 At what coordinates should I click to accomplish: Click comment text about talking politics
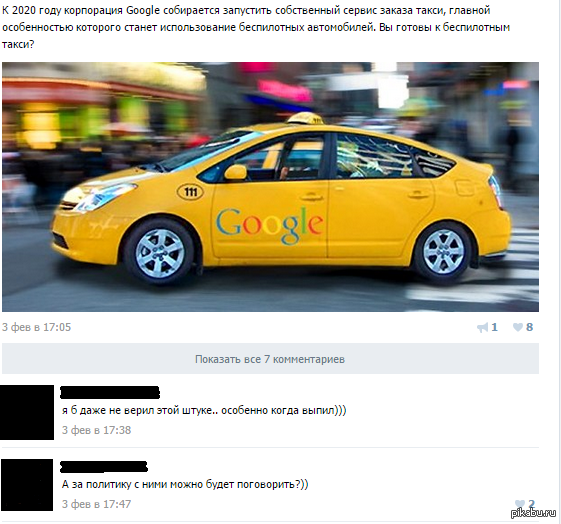pos(185,484)
